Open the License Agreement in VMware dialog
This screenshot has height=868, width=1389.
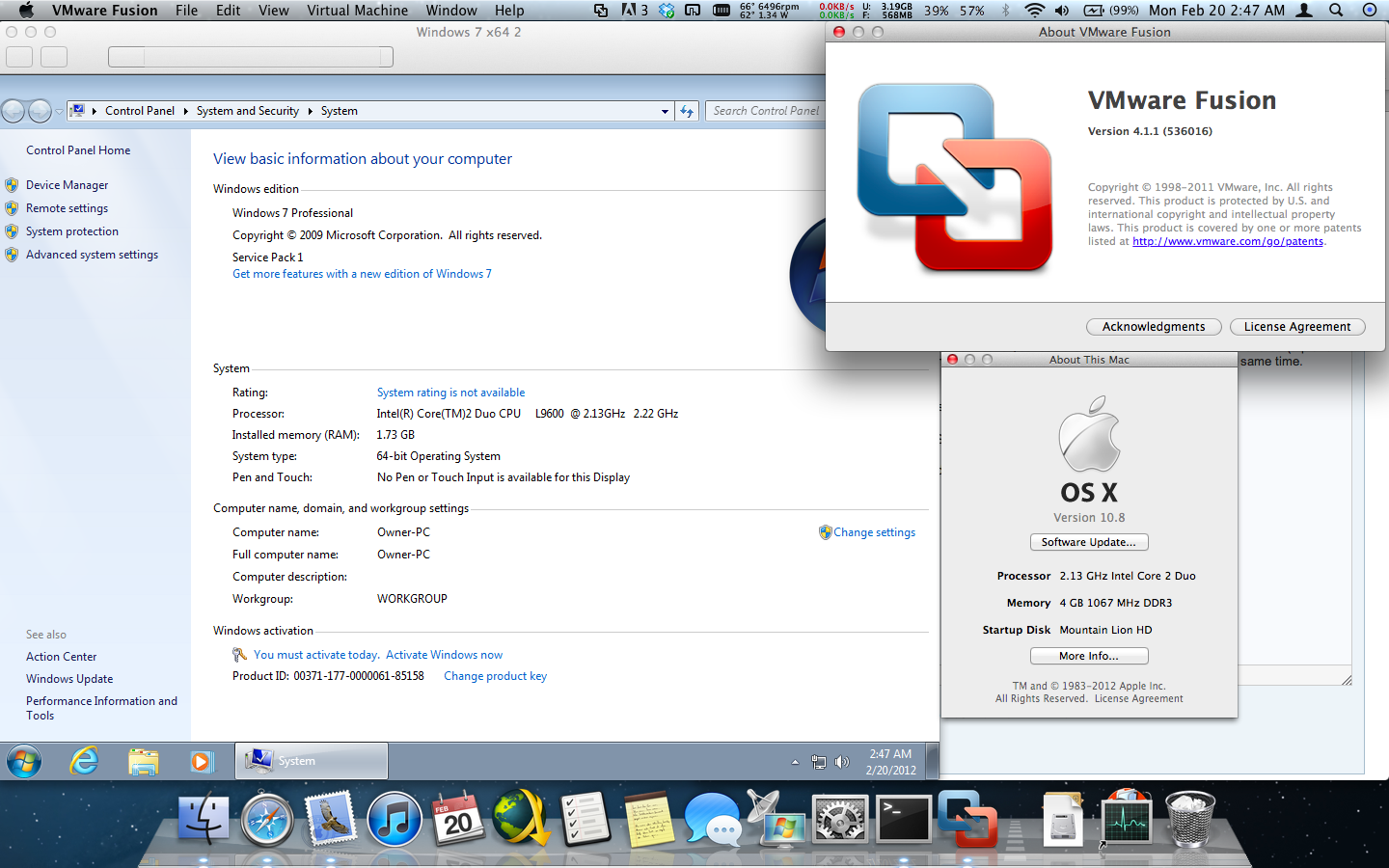click(1297, 327)
